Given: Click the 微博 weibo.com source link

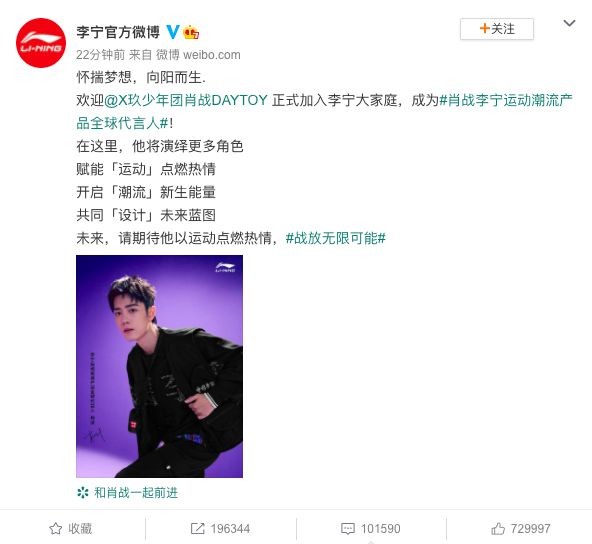Looking at the screenshot, I should [x=198, y=55].
